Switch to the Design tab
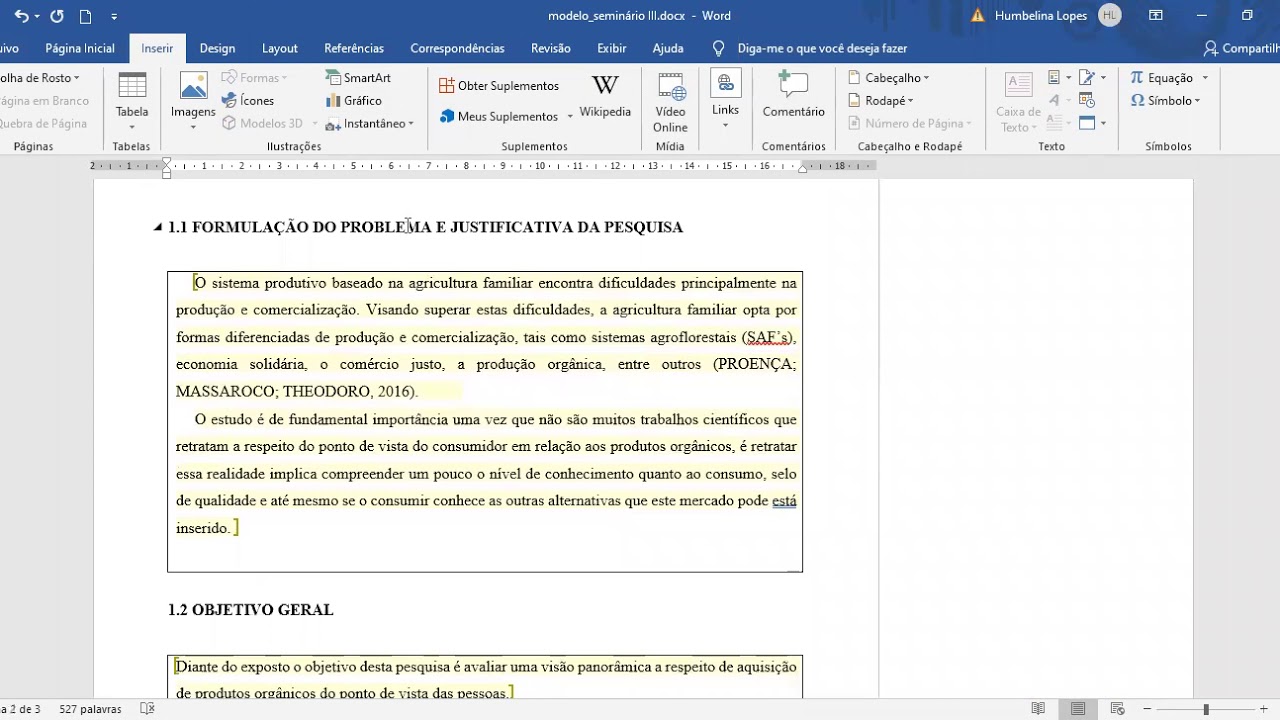Viewport: 1280px width, 720px height. [217, 48]
